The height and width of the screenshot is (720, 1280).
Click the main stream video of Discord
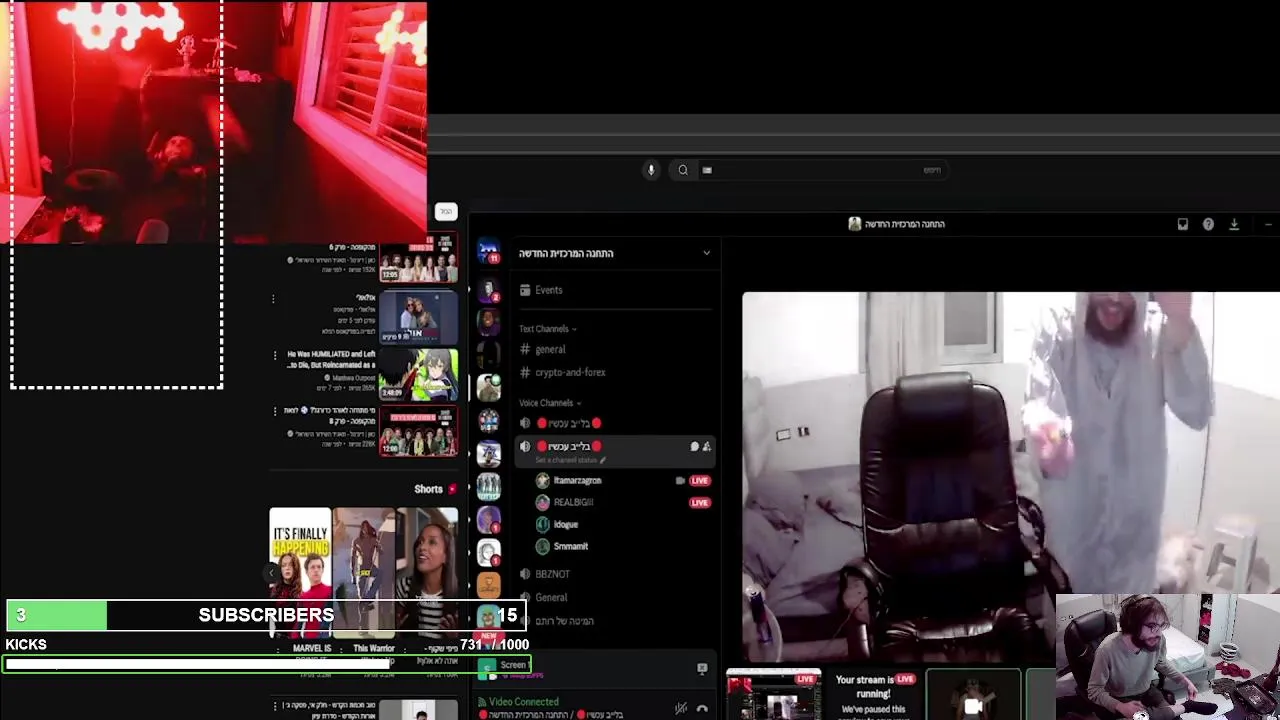tap(1010, 476)
